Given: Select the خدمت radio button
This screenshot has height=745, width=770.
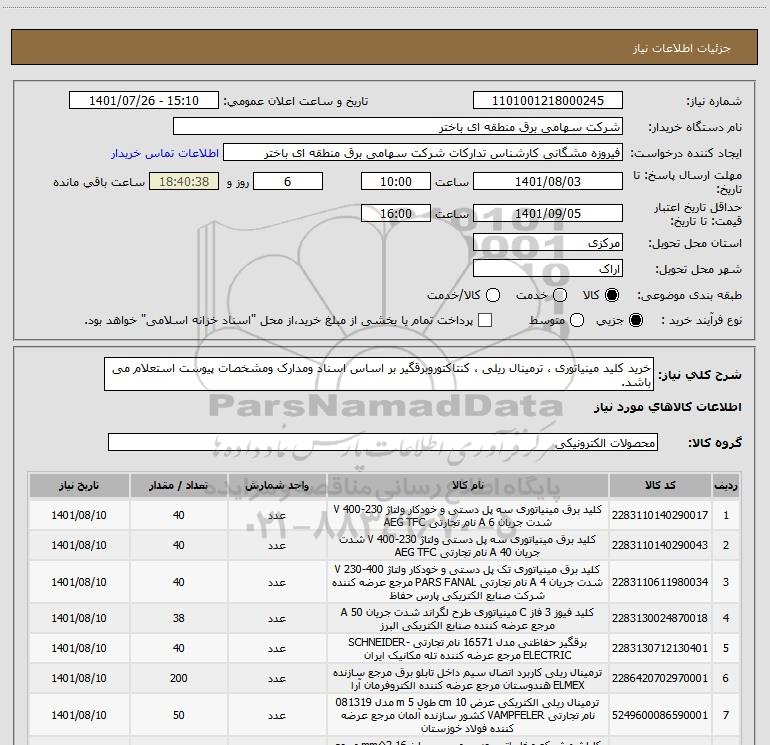Looking at the screenshot, I should point(560,295).
